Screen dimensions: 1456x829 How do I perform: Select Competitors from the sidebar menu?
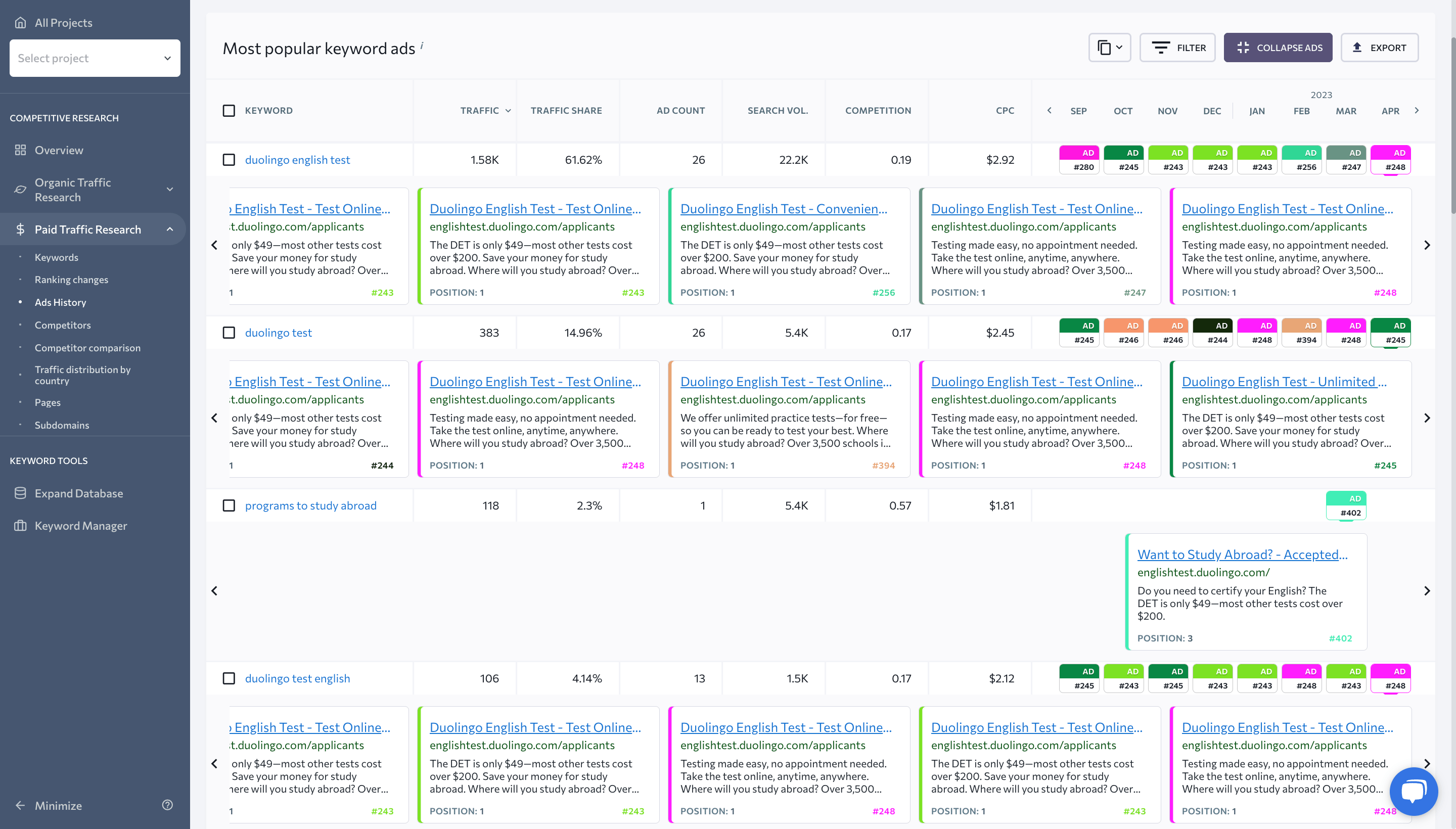[x=63, y=324]
